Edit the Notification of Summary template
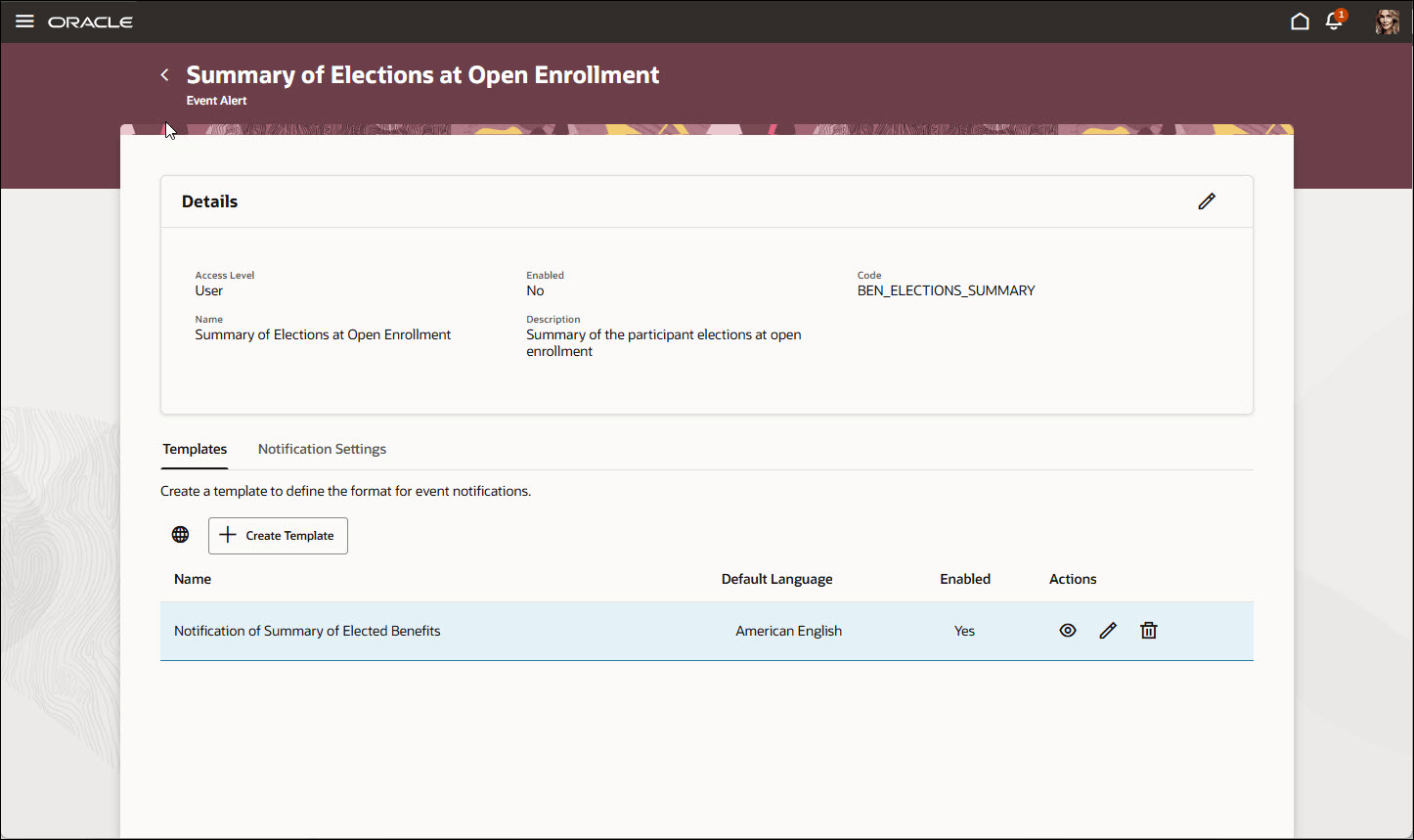 1108,631
